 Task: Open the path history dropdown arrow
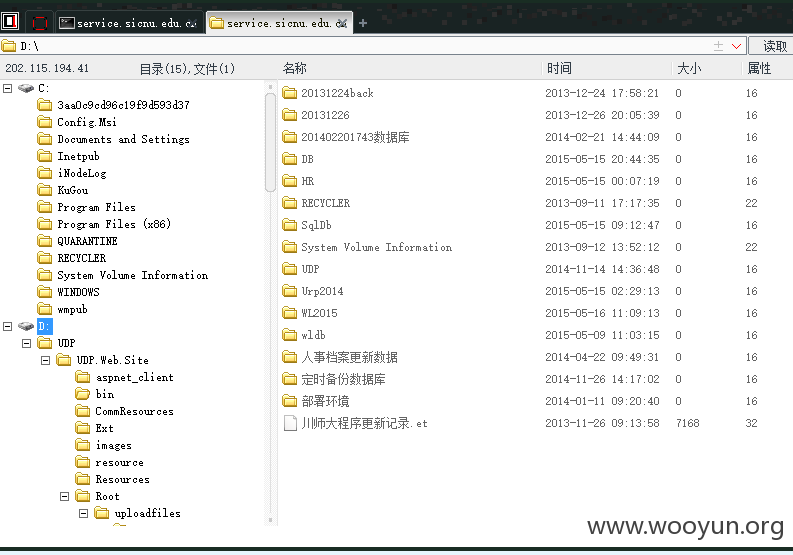(x=736, y=47)
